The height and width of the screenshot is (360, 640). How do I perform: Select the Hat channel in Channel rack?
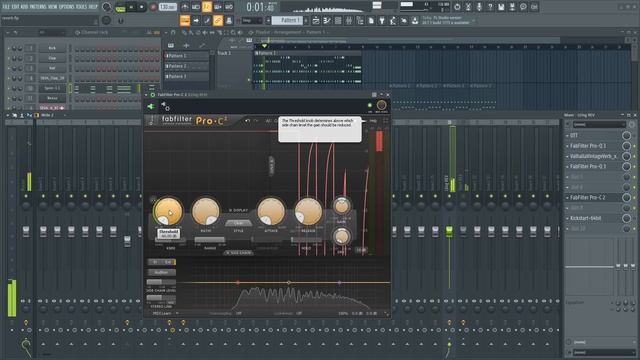[x=52, y=68]
